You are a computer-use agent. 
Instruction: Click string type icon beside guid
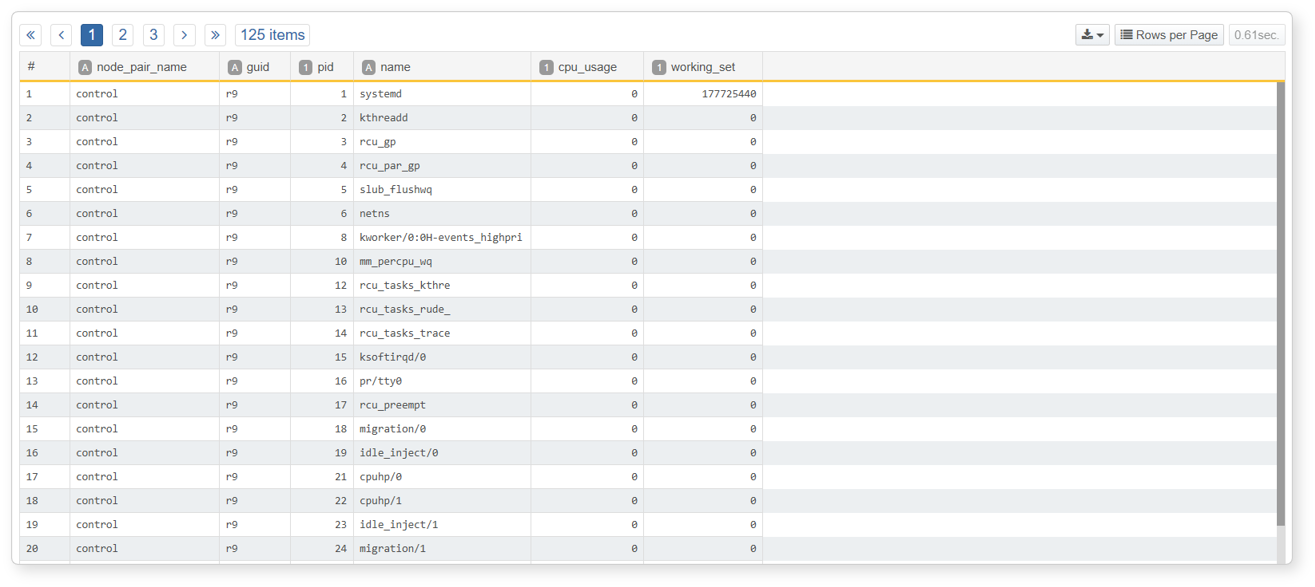(235, 67)
